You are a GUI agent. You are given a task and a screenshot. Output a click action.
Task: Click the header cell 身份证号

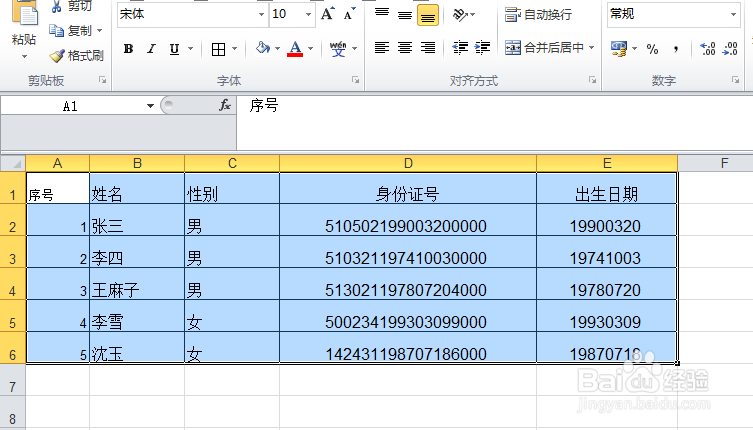click(x=408, y=188)
